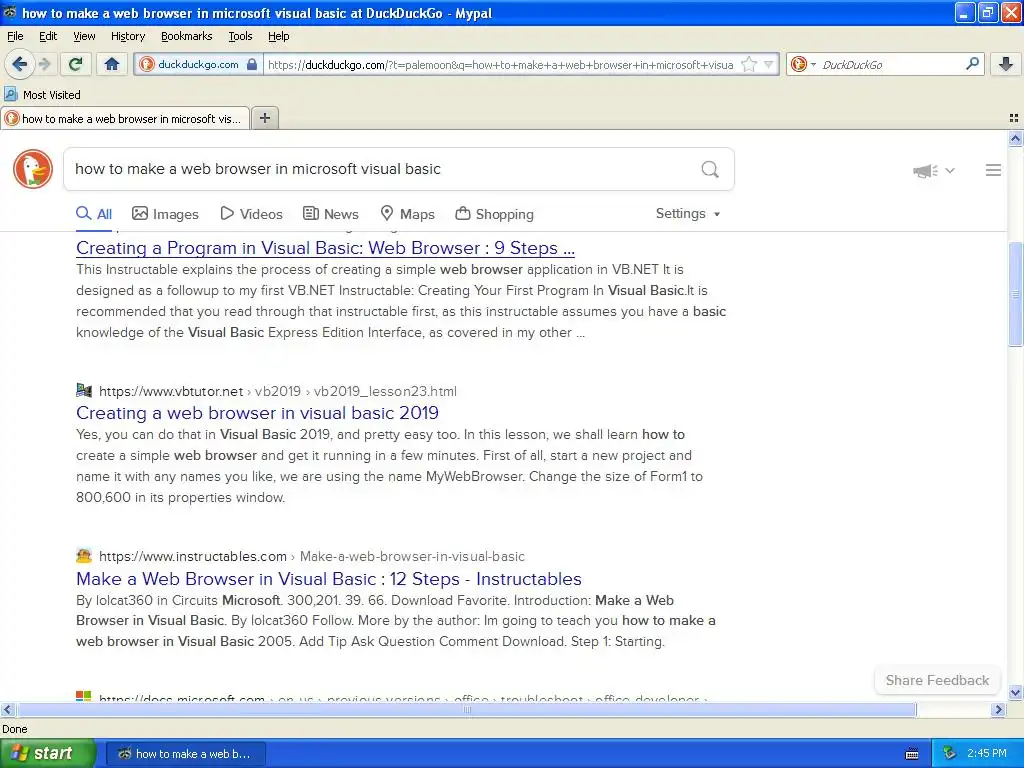Viewport: 1024px width, 768px height.
Task: Click the toolbar DuckDuckGo search field
Action: tap(891, 64)
